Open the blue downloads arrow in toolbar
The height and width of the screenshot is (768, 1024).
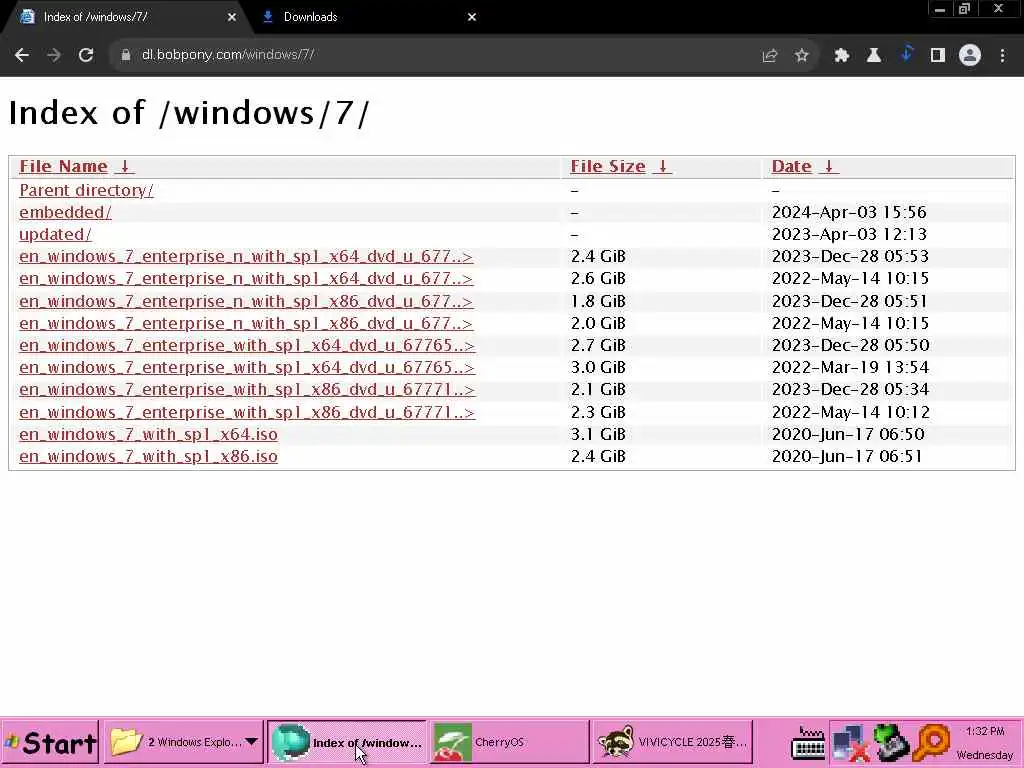[x=906, y=54]
